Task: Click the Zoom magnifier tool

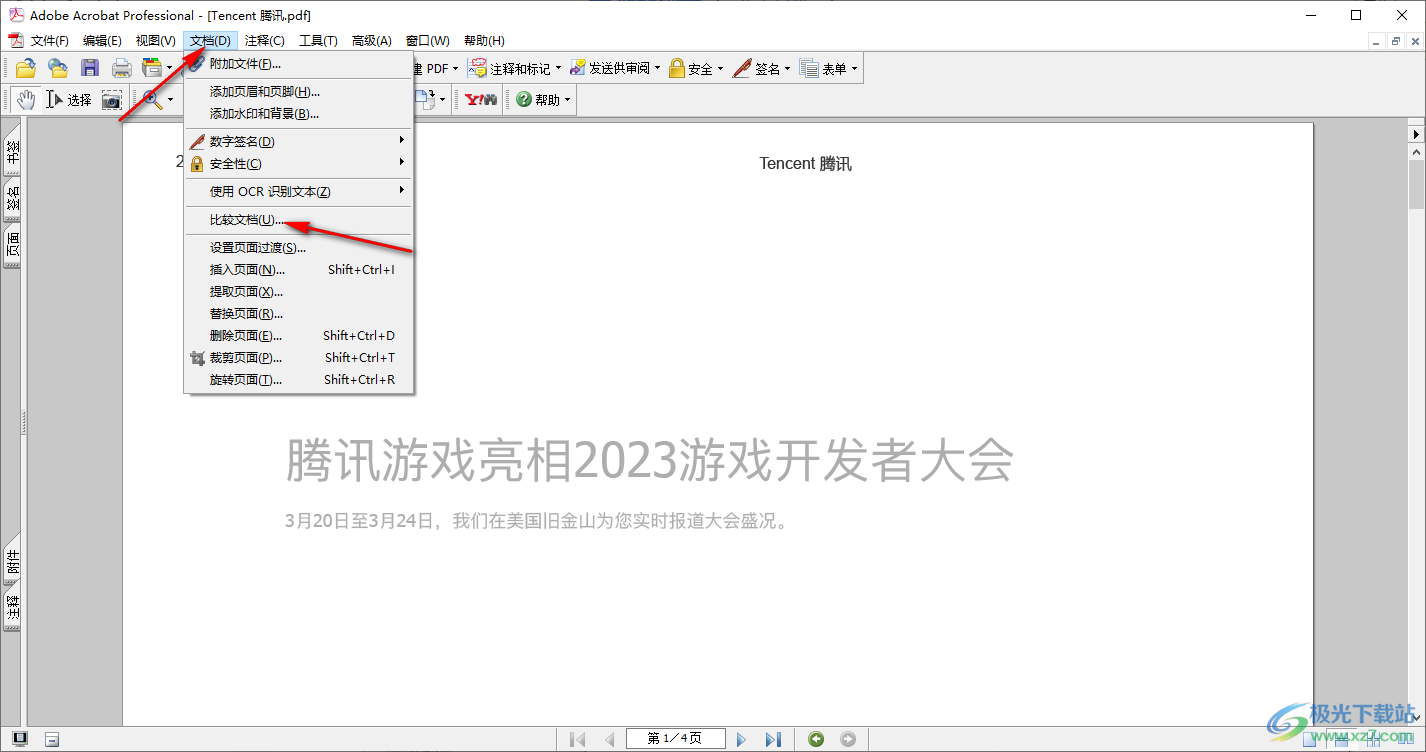Action: pos(151,99)
